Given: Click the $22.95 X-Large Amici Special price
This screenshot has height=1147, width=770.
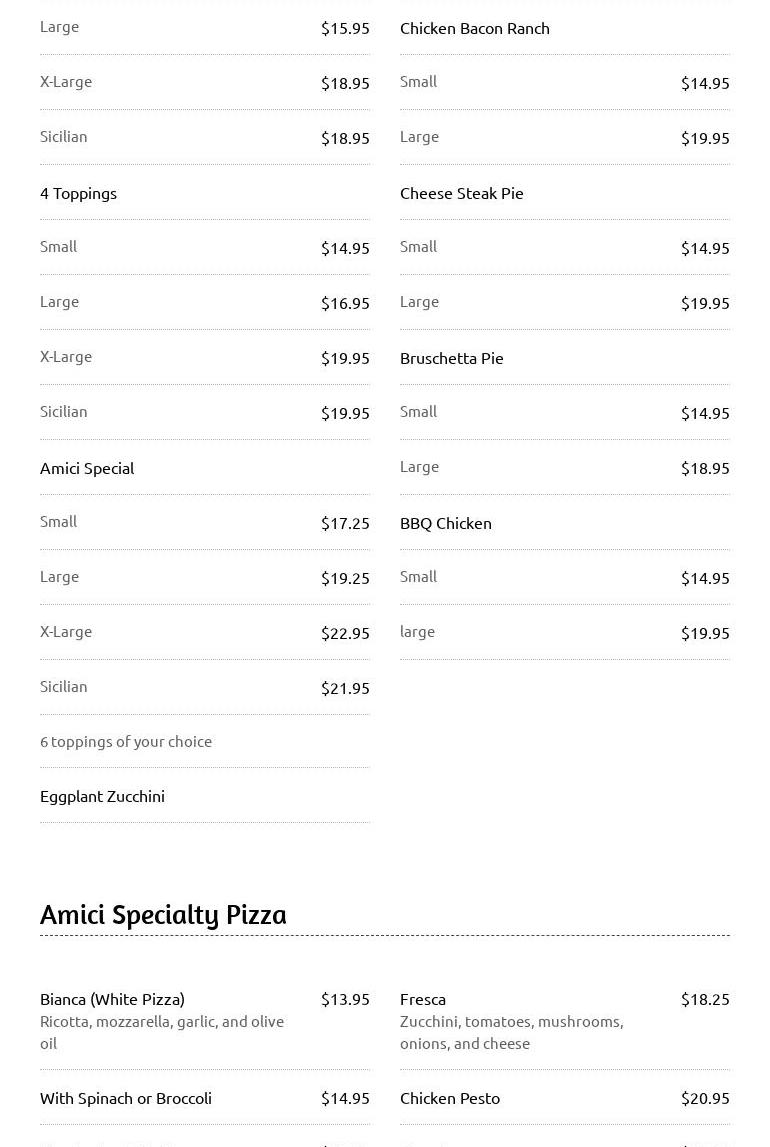Looking at the screenshot, I should coord(345,633).
